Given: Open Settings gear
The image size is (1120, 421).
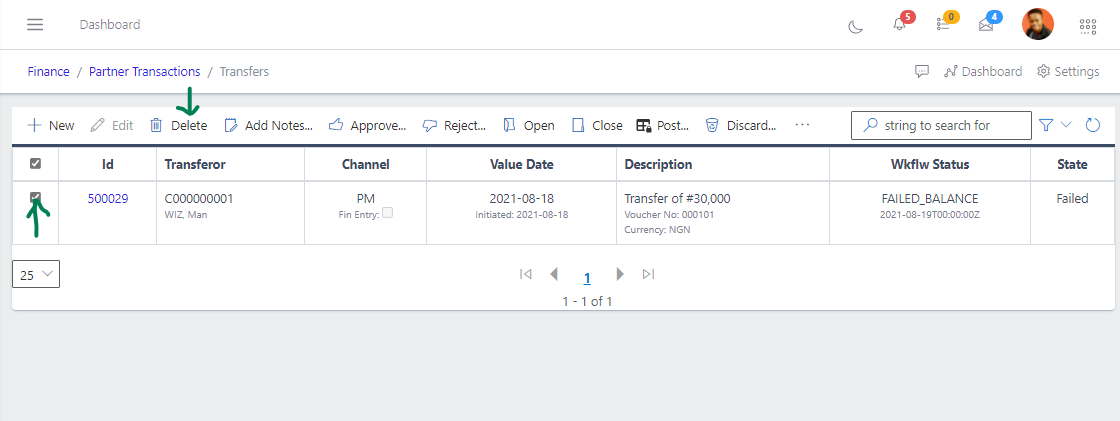Looking at the screenshot, I should pos(1068,71).
